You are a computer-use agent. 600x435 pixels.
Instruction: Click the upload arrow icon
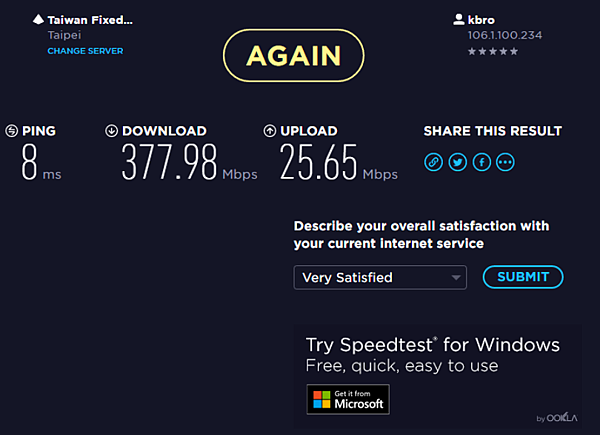(x=269, y=131)
